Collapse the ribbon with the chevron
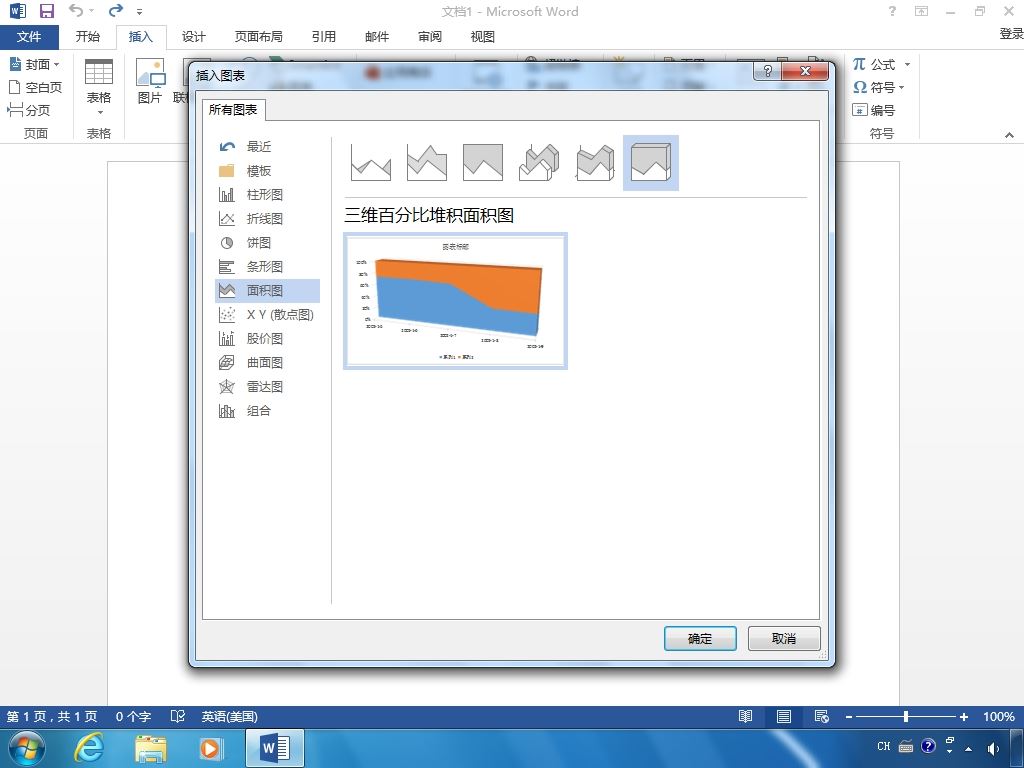Image resolution: width=1024 pixels, height=768 pixels. pos(1009,135)
